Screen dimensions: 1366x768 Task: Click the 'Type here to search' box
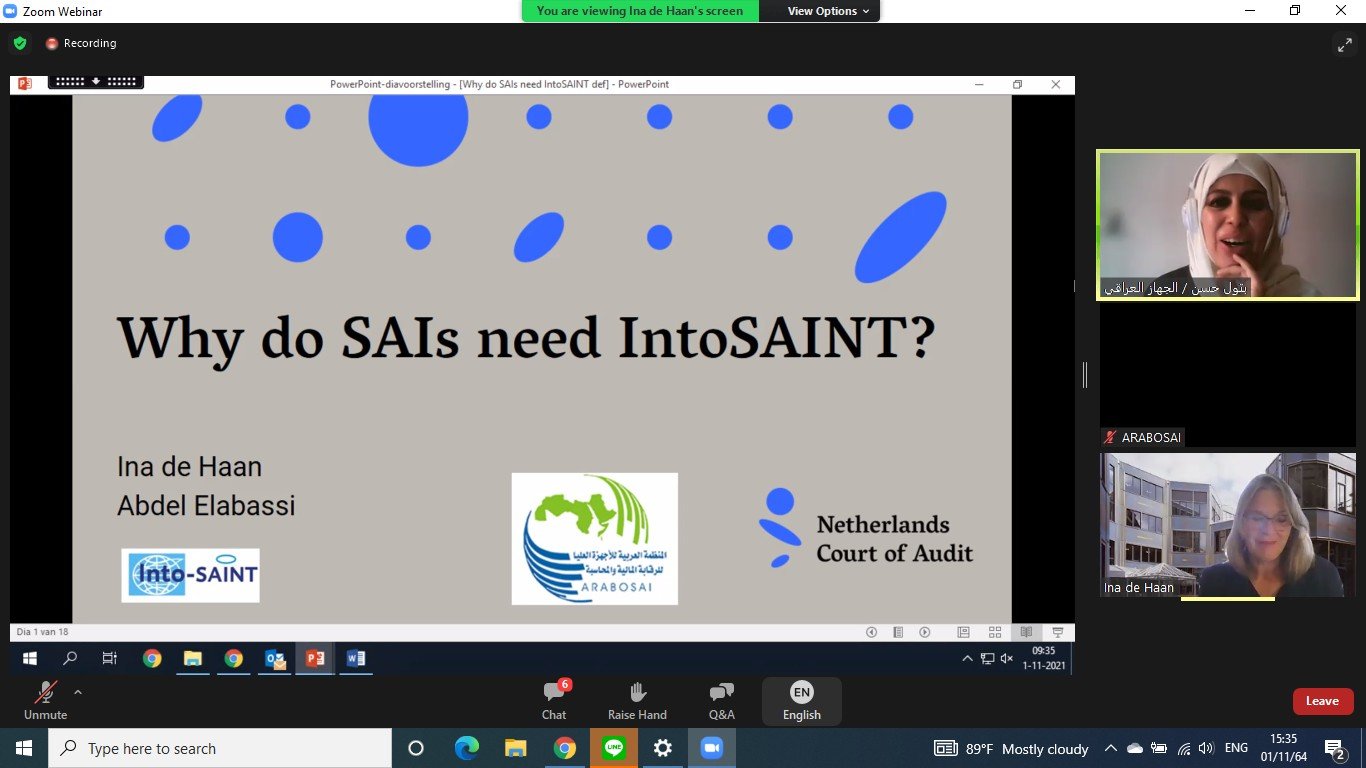[x=220, y=748]
